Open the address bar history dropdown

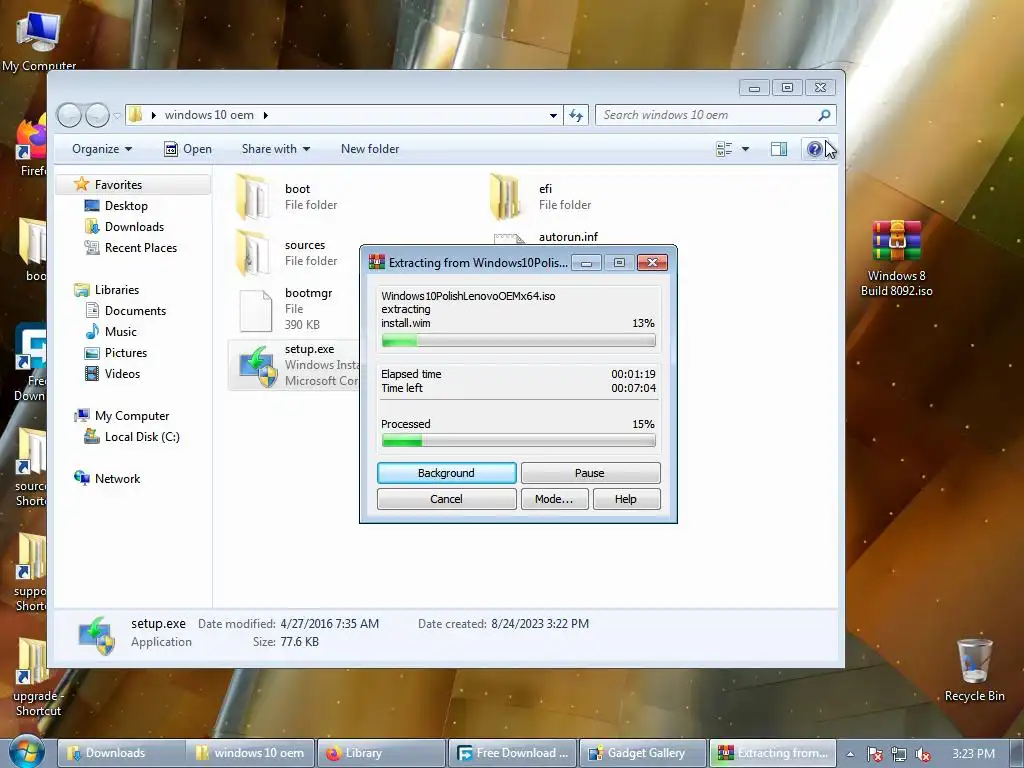tap(553, 116)
